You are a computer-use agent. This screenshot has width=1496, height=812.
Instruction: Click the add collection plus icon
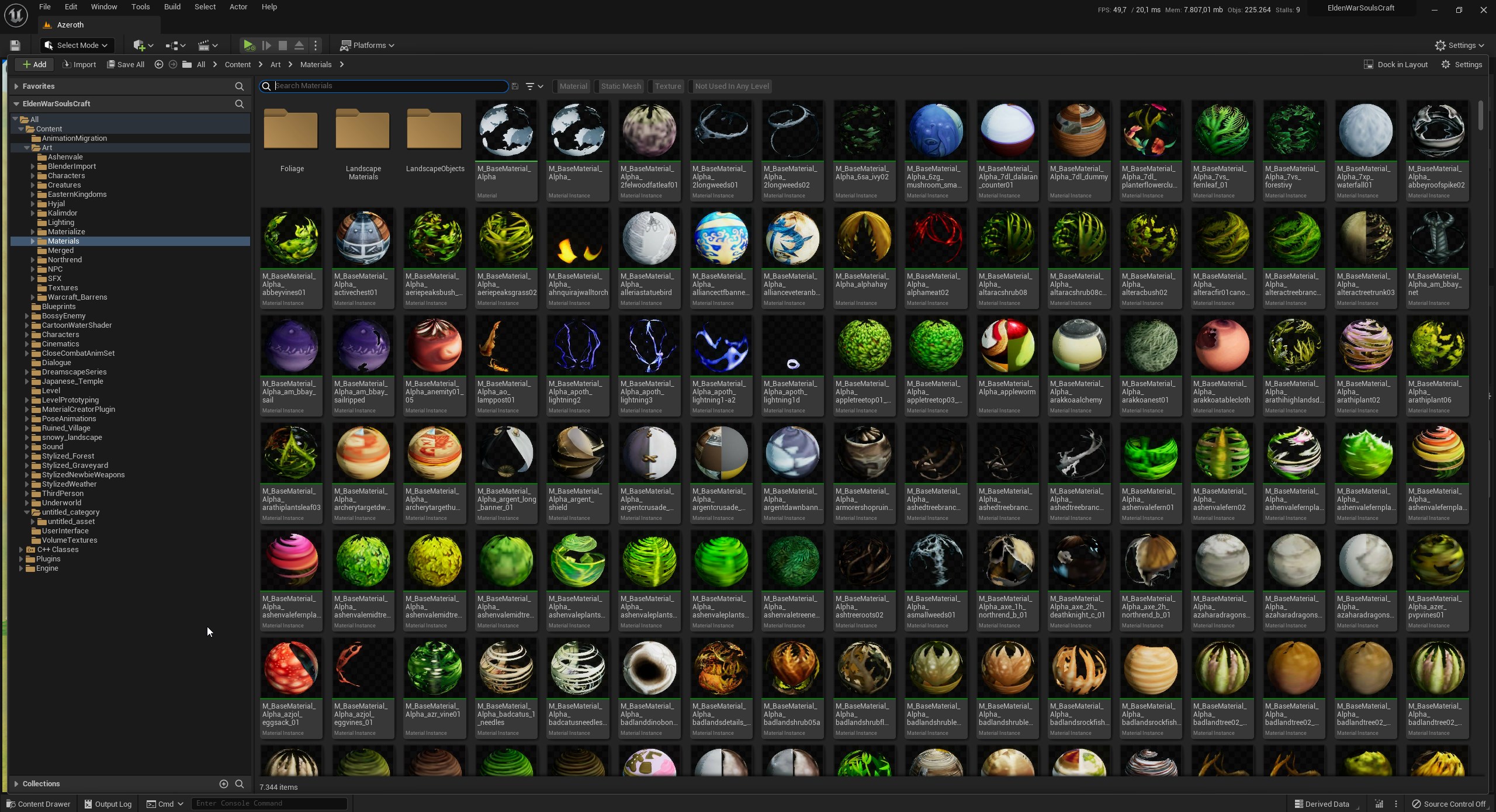(x=223, y=784)
